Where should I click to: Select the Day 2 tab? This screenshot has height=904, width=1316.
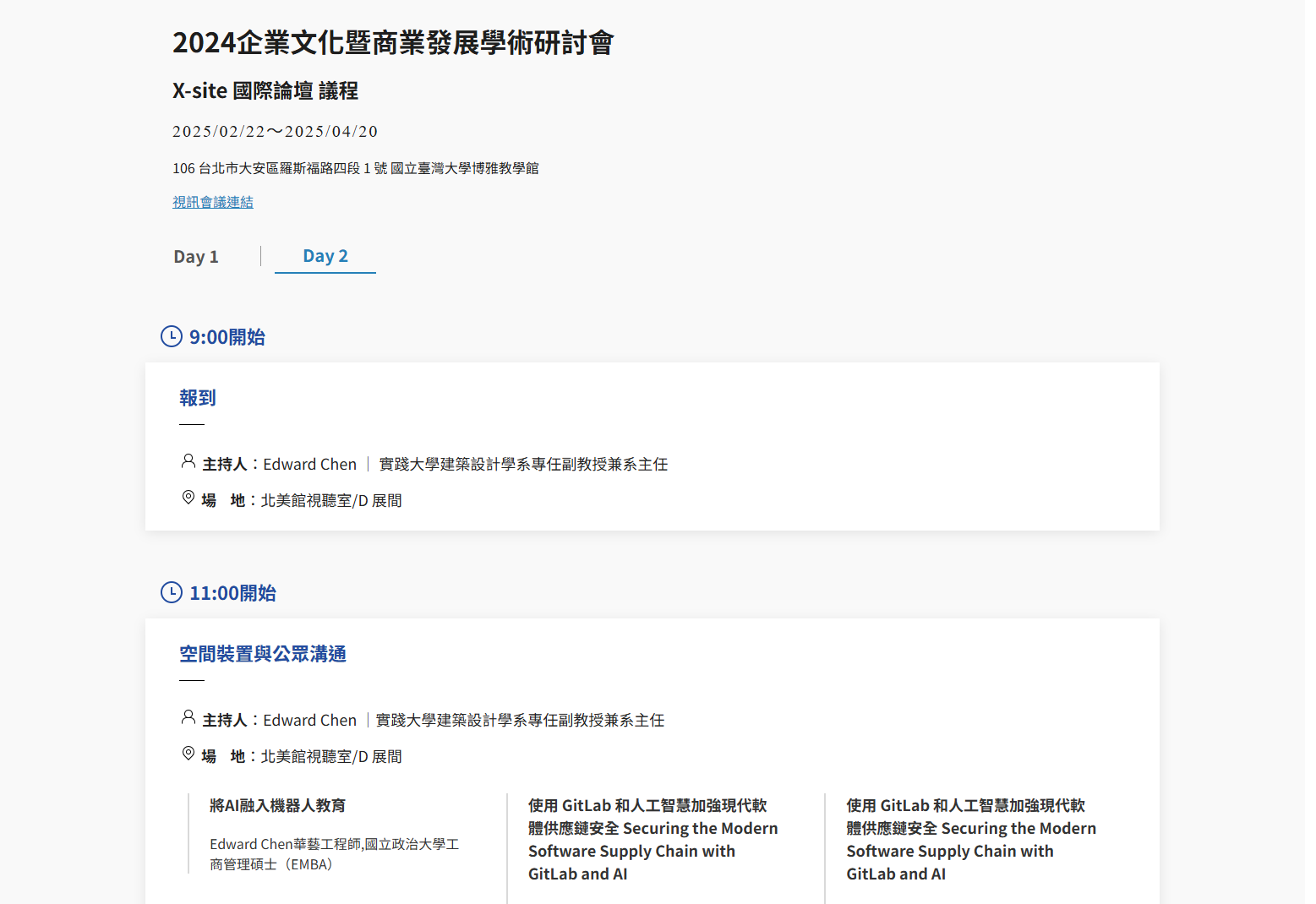[x=325, y=256]
